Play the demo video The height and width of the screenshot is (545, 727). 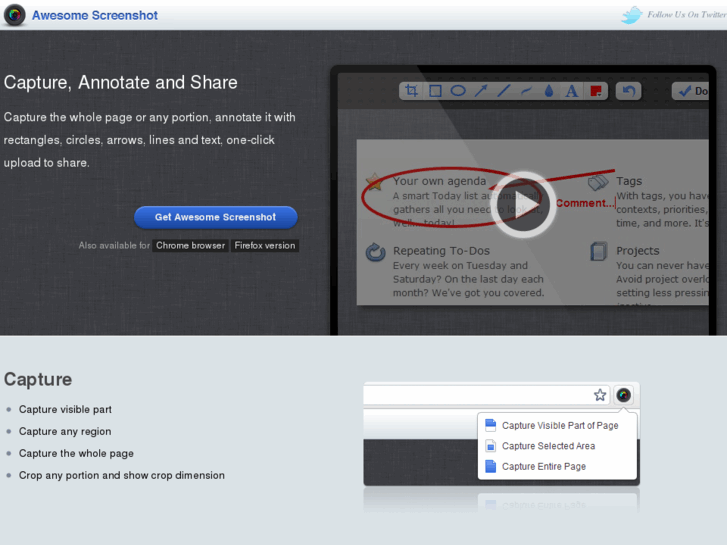click(x=523, y=205)
